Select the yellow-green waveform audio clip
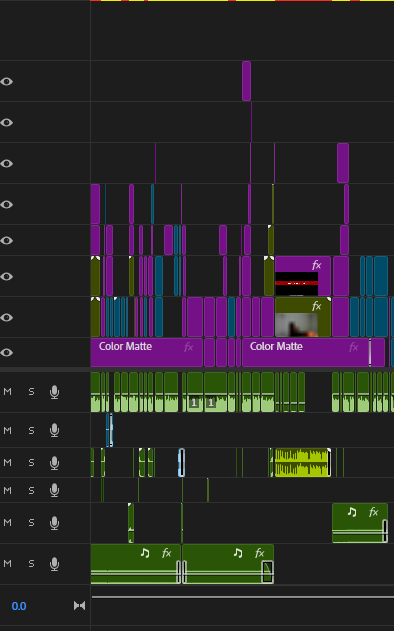The height and width of the screenshot is (631, 394). pos(303,462)
